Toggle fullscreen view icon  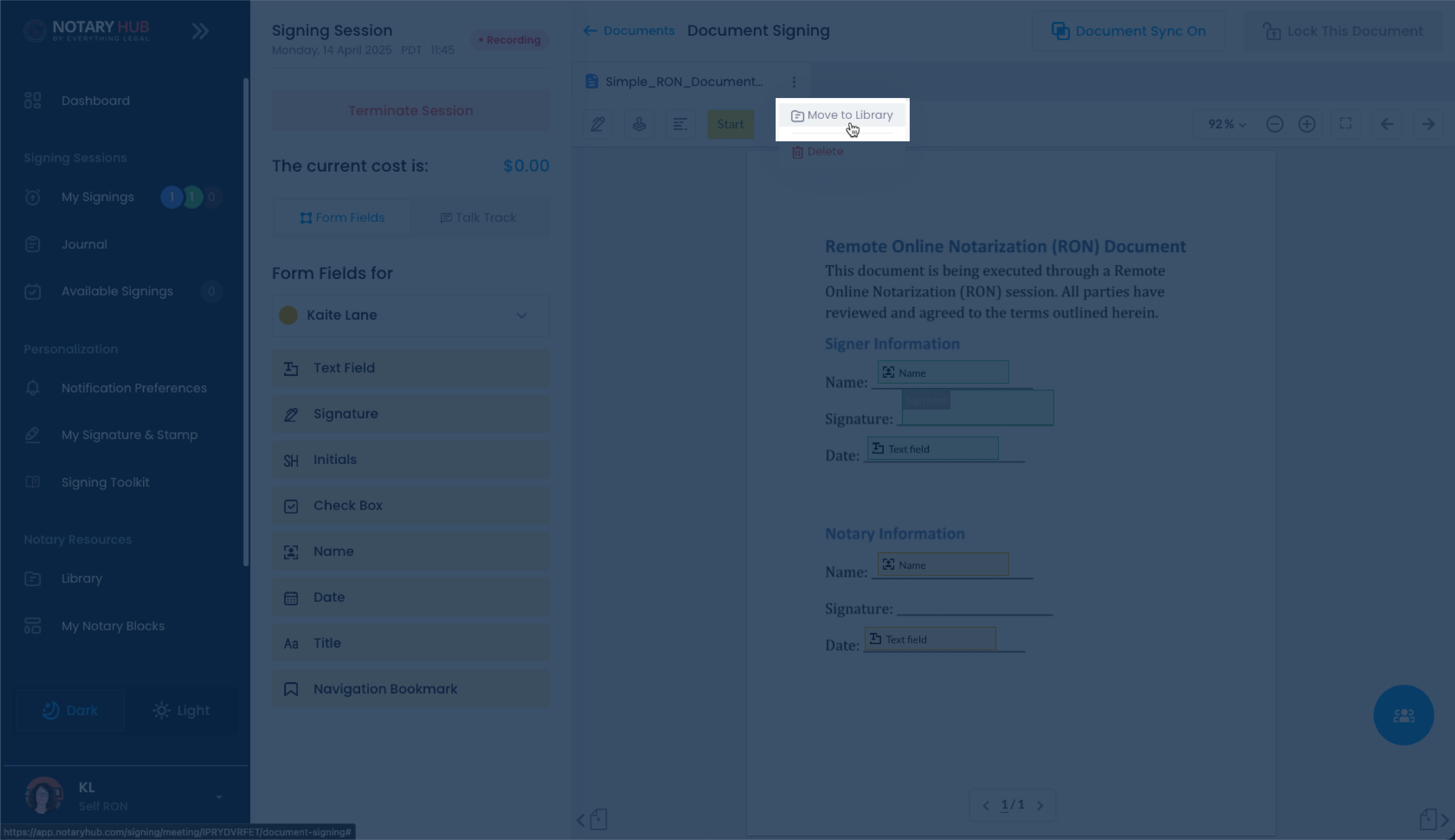pos(1345,124)
